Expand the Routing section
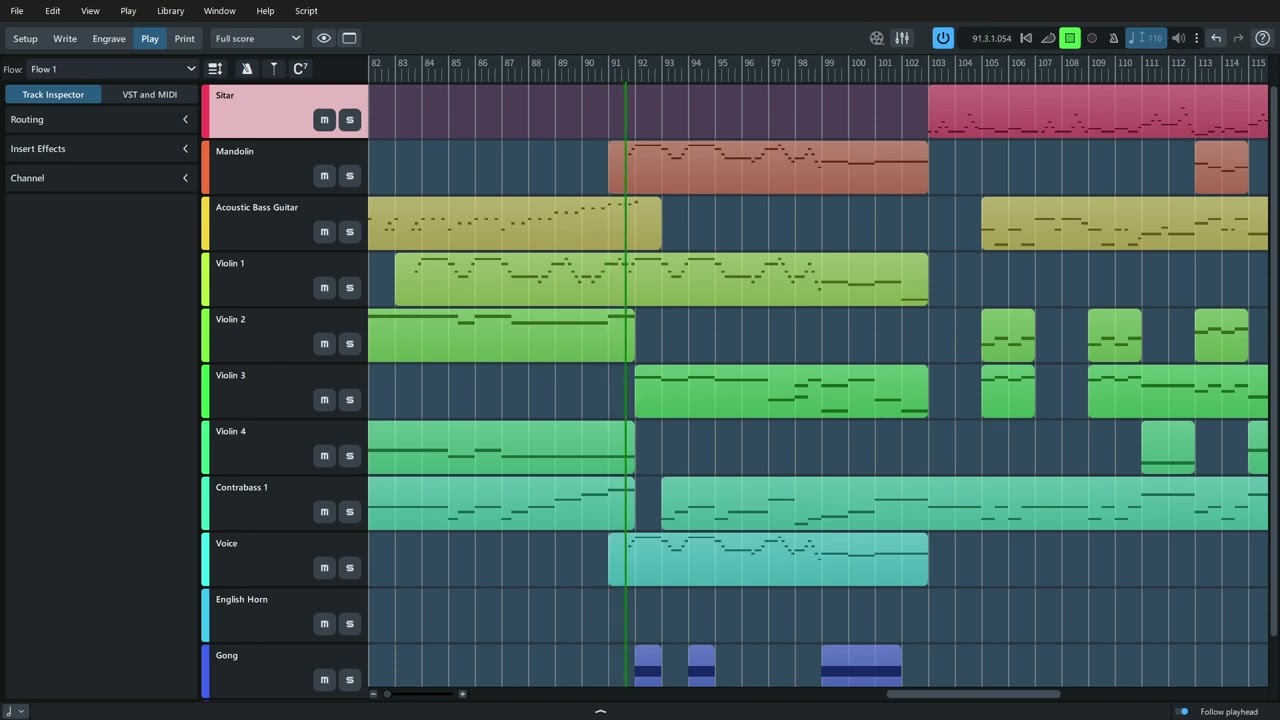This screenshot has width=1280, height=720. (100, 119)
